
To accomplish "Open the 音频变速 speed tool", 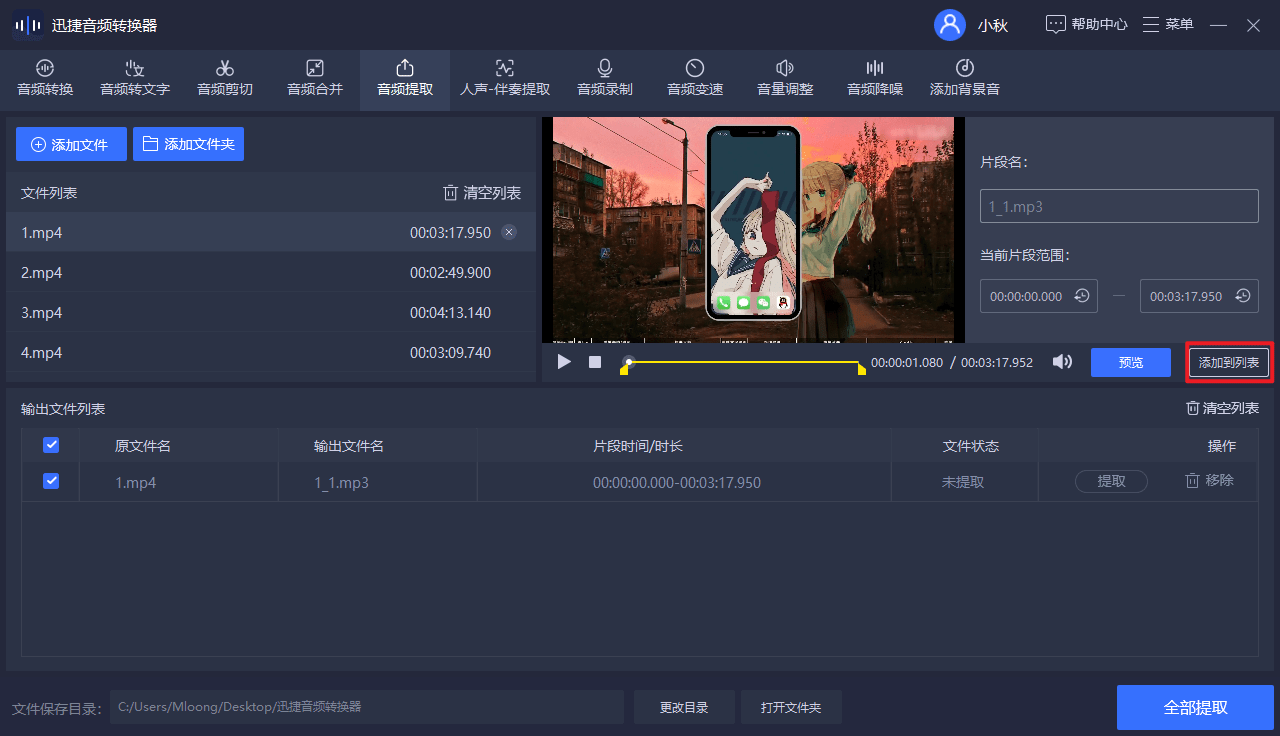I will (694, 79).
